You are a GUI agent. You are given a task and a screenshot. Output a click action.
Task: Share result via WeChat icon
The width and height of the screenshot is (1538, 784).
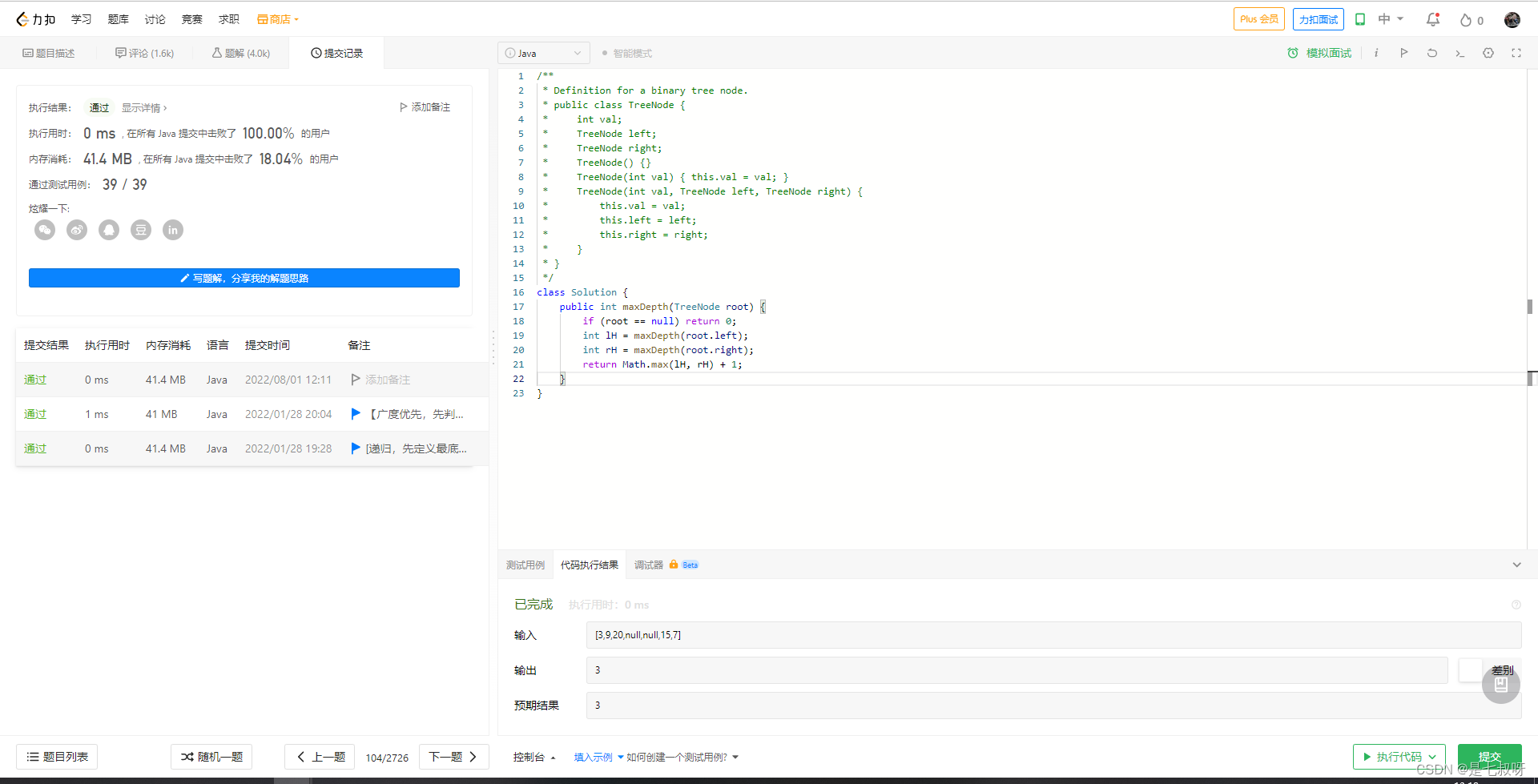click(45, 230)
